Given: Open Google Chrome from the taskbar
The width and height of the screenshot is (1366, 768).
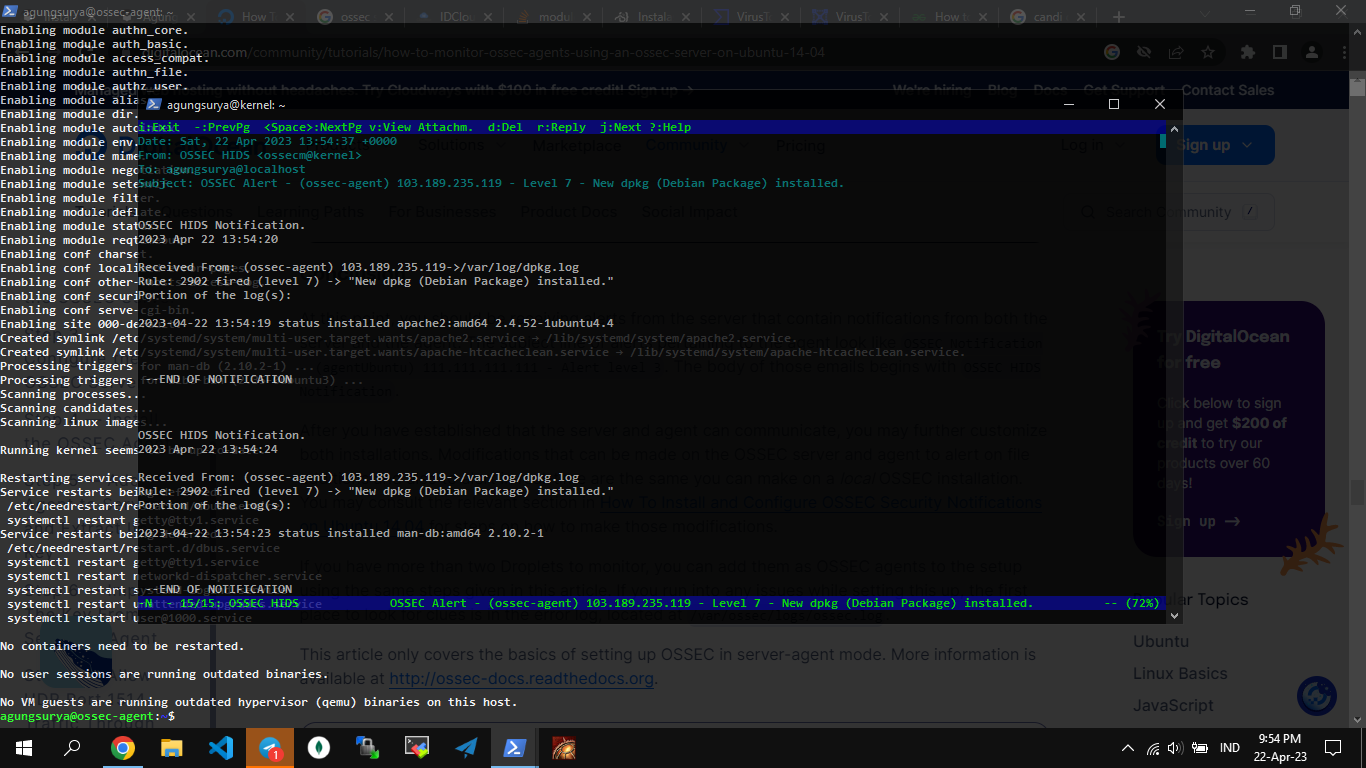Looking at the screenshot, I should [123, 747].
